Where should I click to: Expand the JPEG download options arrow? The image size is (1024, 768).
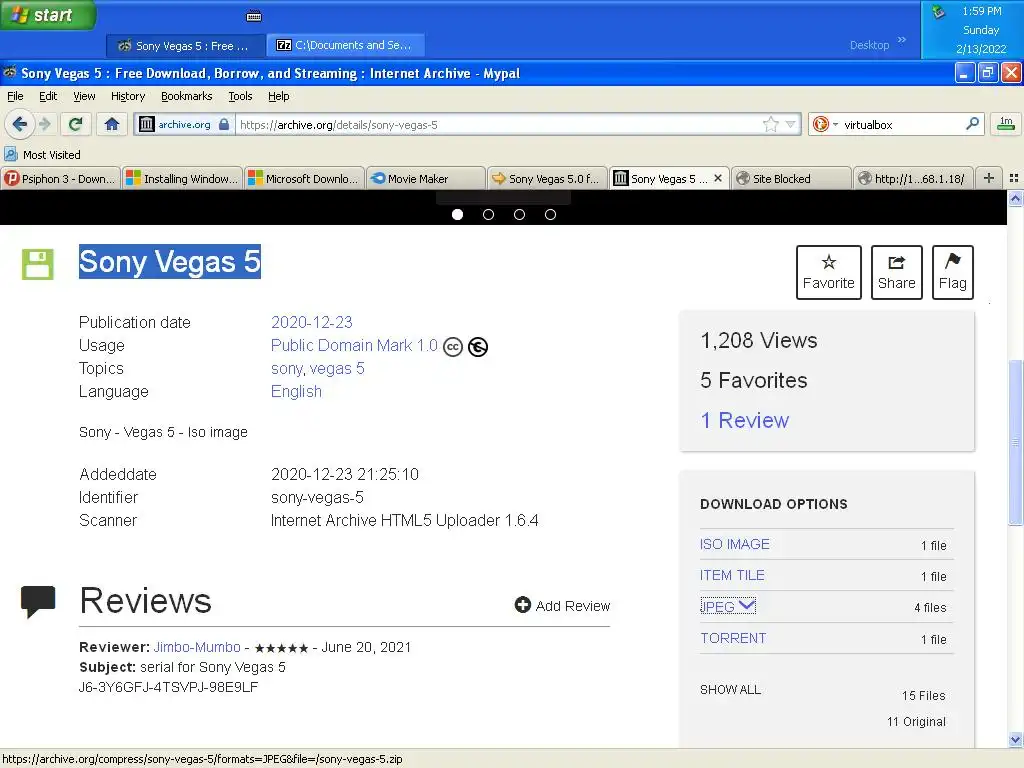(747, 605)
